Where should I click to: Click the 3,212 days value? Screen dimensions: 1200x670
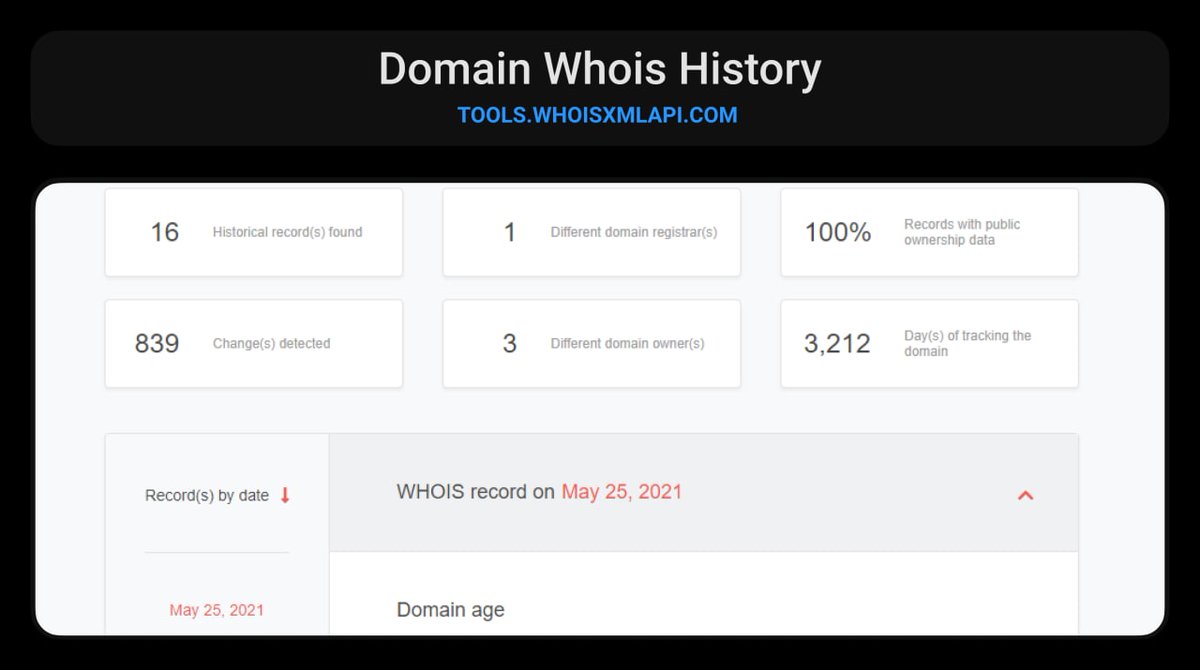(837, 344)
